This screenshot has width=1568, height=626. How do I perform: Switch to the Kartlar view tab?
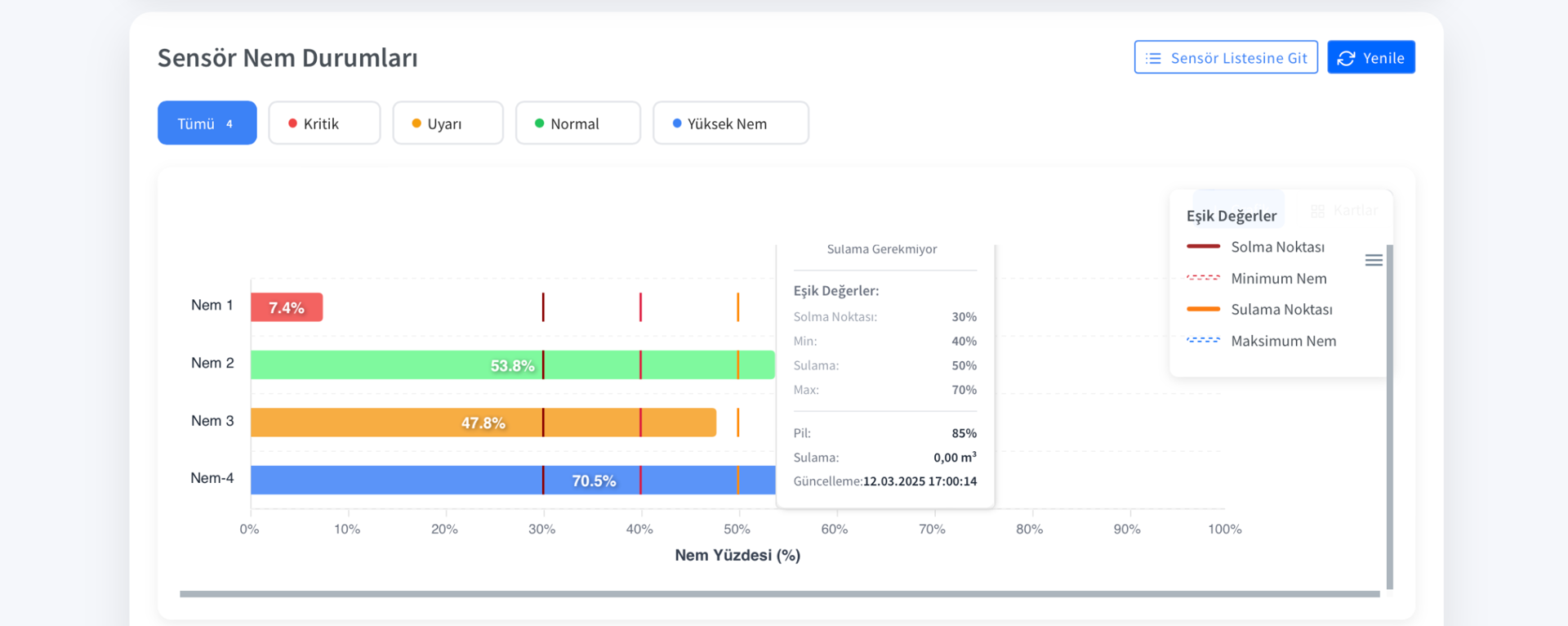tap(1346, 210)
